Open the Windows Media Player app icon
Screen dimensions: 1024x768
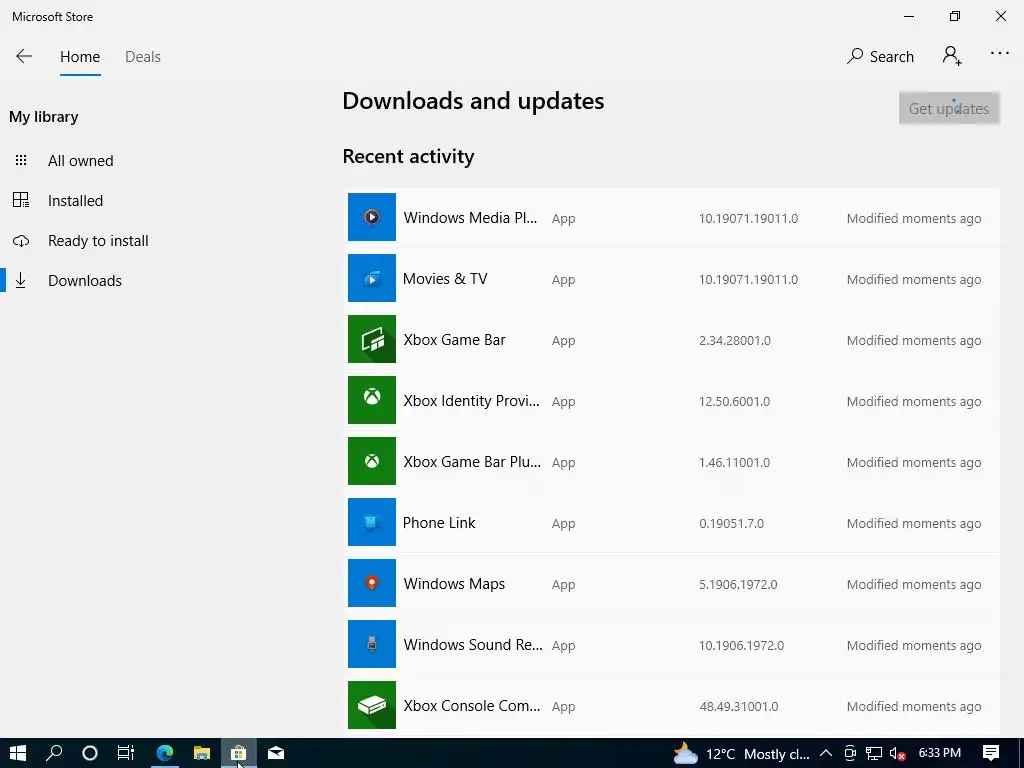coord(372,217)
